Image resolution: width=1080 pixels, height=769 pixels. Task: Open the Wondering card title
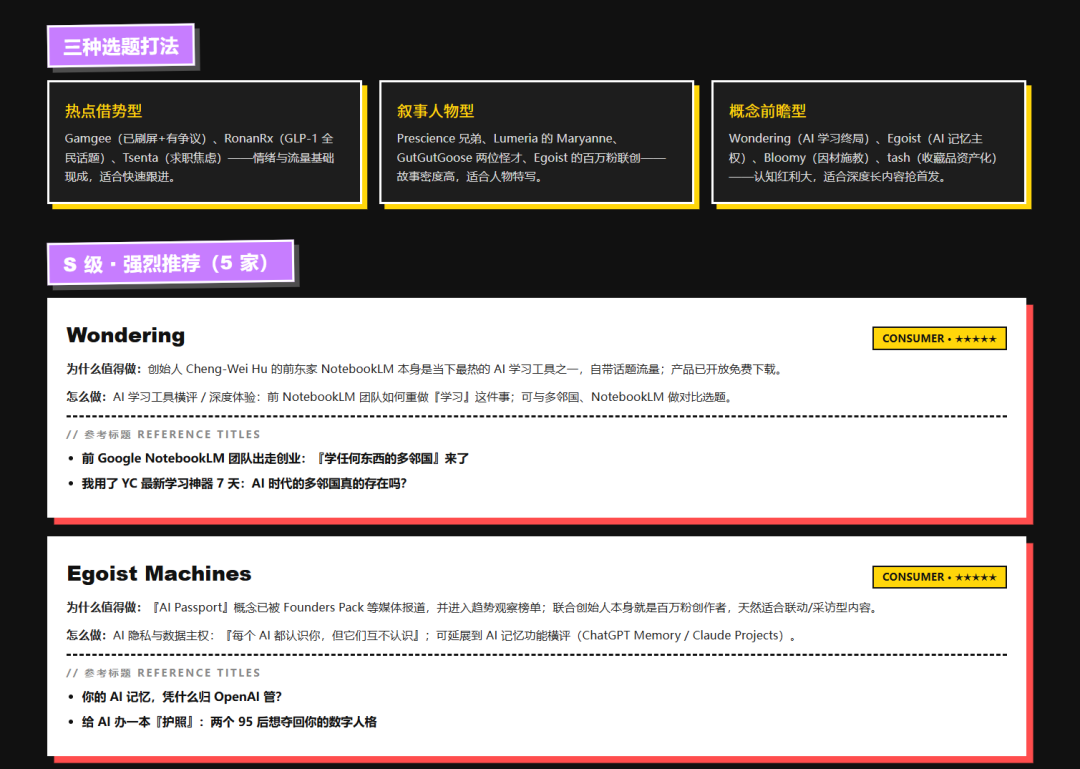pyautogui.click(x=125, y=335)
